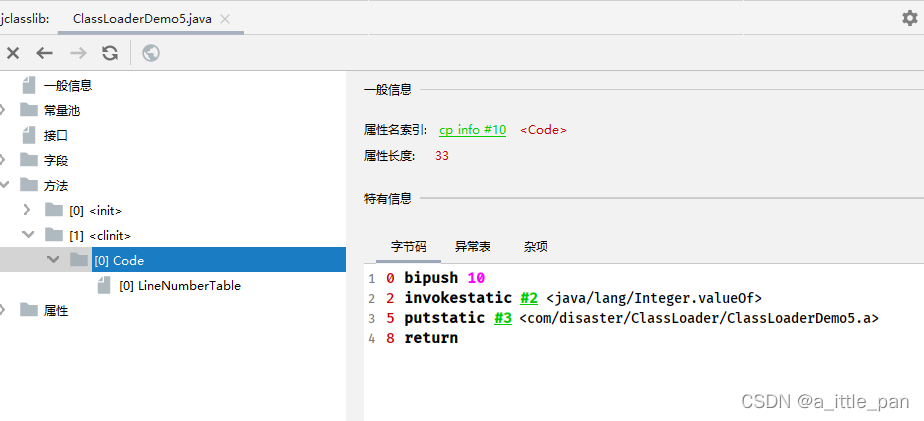This screenshot has height=421, width=924.
Task: Switch to the 异常表 tab
Action: (x=473, y=246)
